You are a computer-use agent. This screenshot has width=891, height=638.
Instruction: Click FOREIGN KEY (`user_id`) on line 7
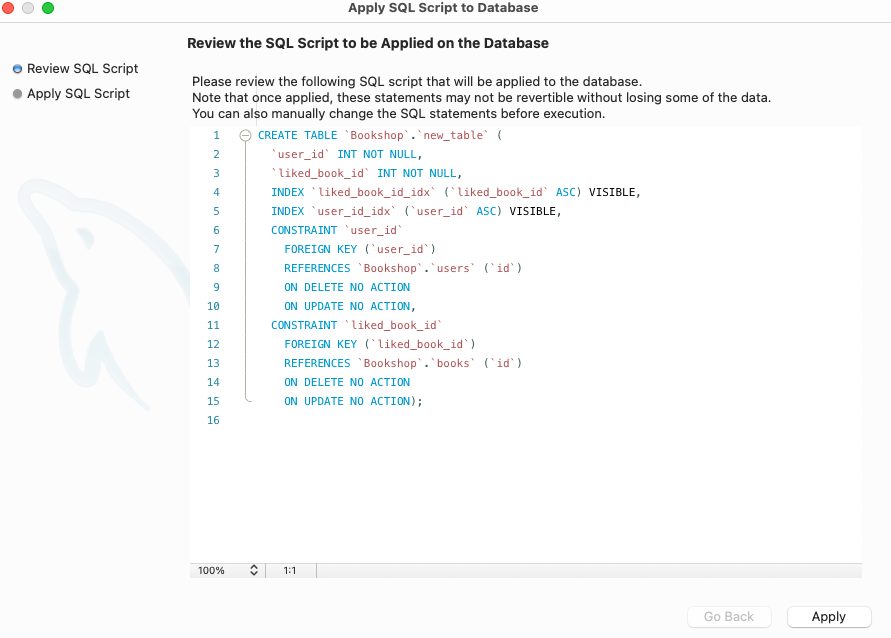pos(360,249)
